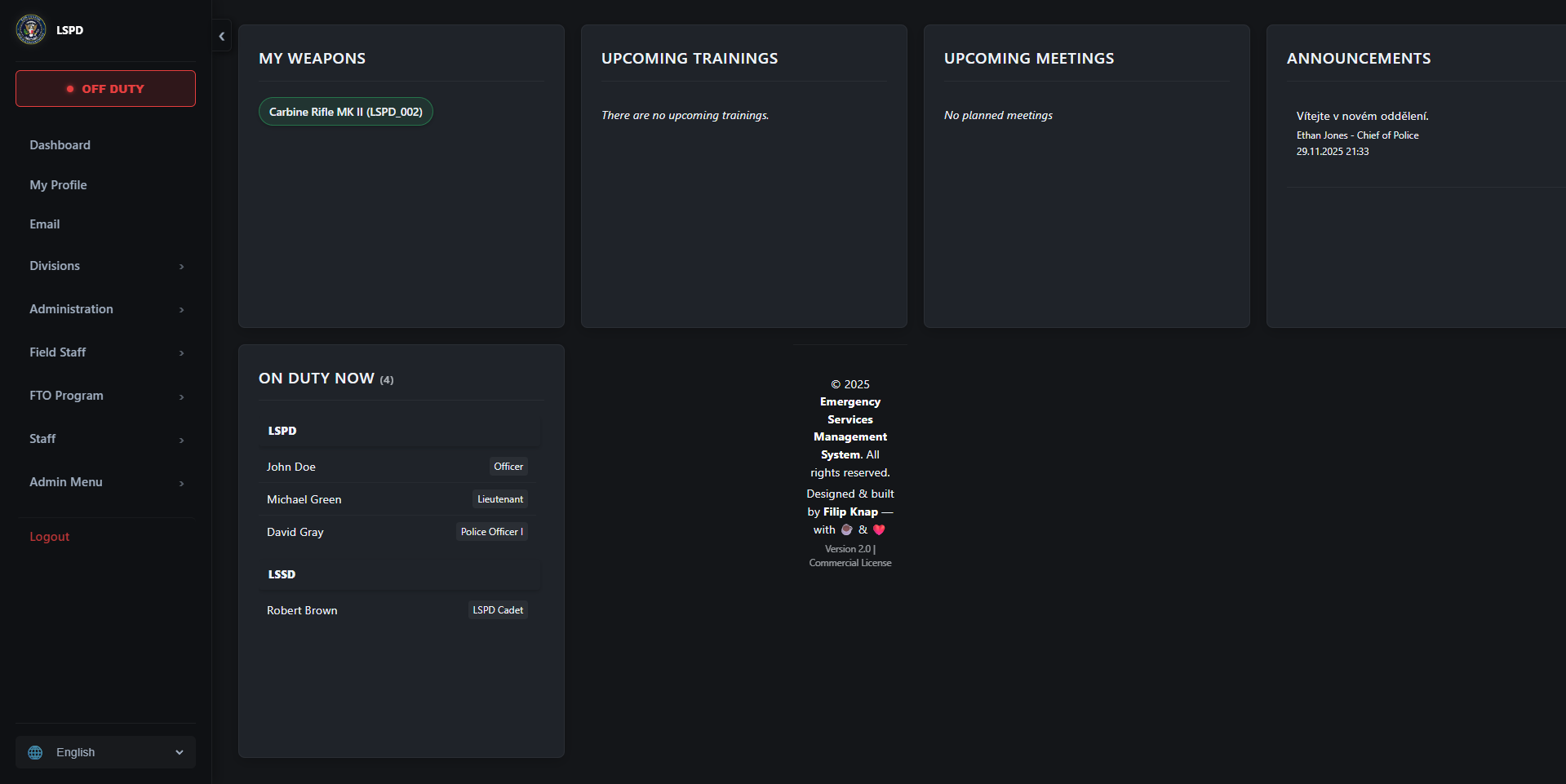Screen dimensions: 1566x784
Task: Click the Police Officer I rank badge
Action: (492, 532)
